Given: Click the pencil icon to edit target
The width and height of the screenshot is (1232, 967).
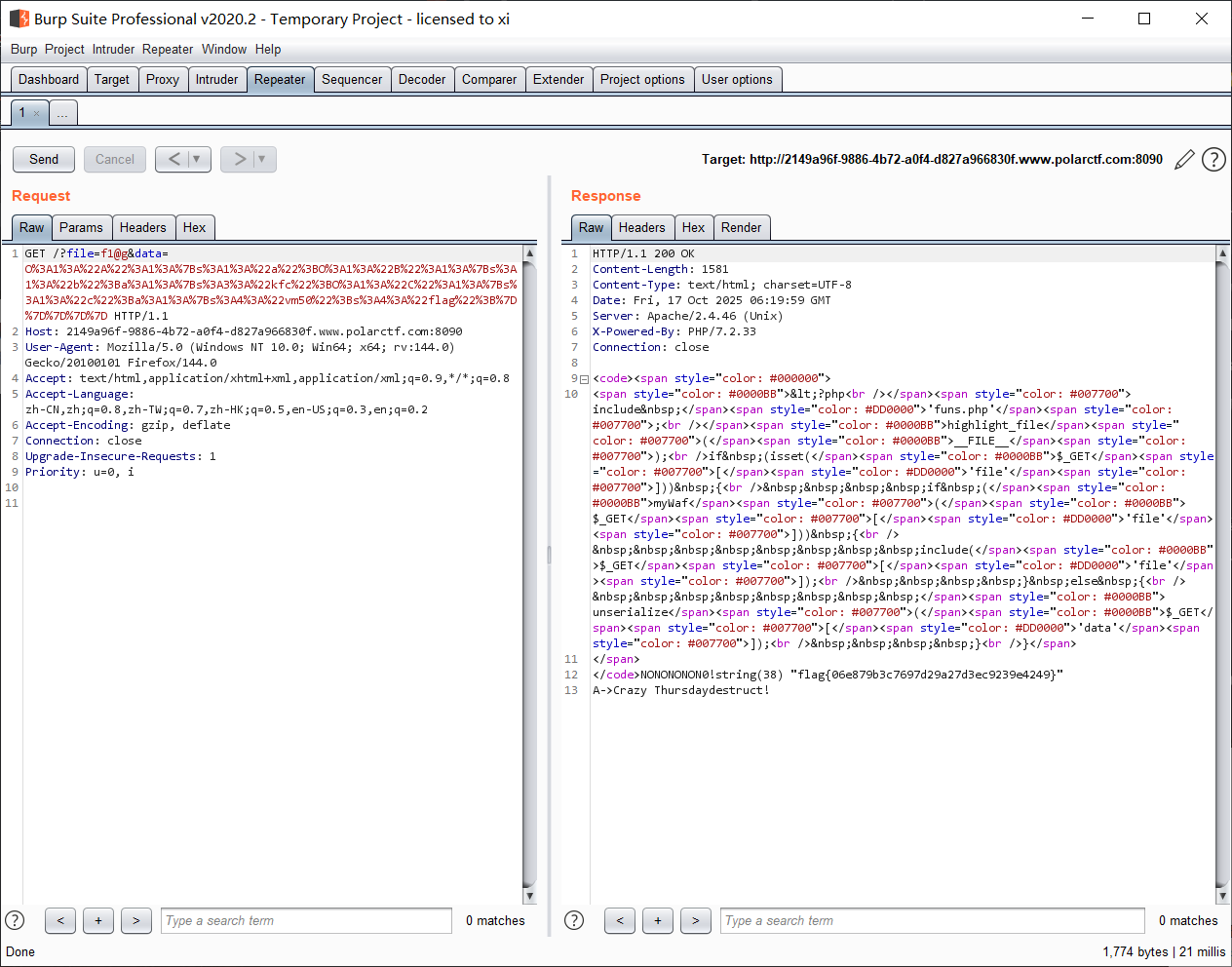Looking at the screenshot, I should click(1184, 160).
